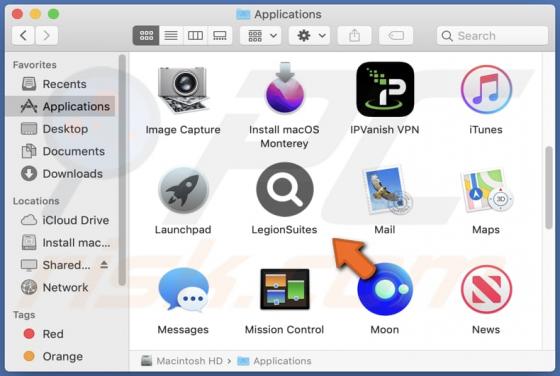
Task: Select the Install mac... volume in sidebar
Action: point(61,243)
